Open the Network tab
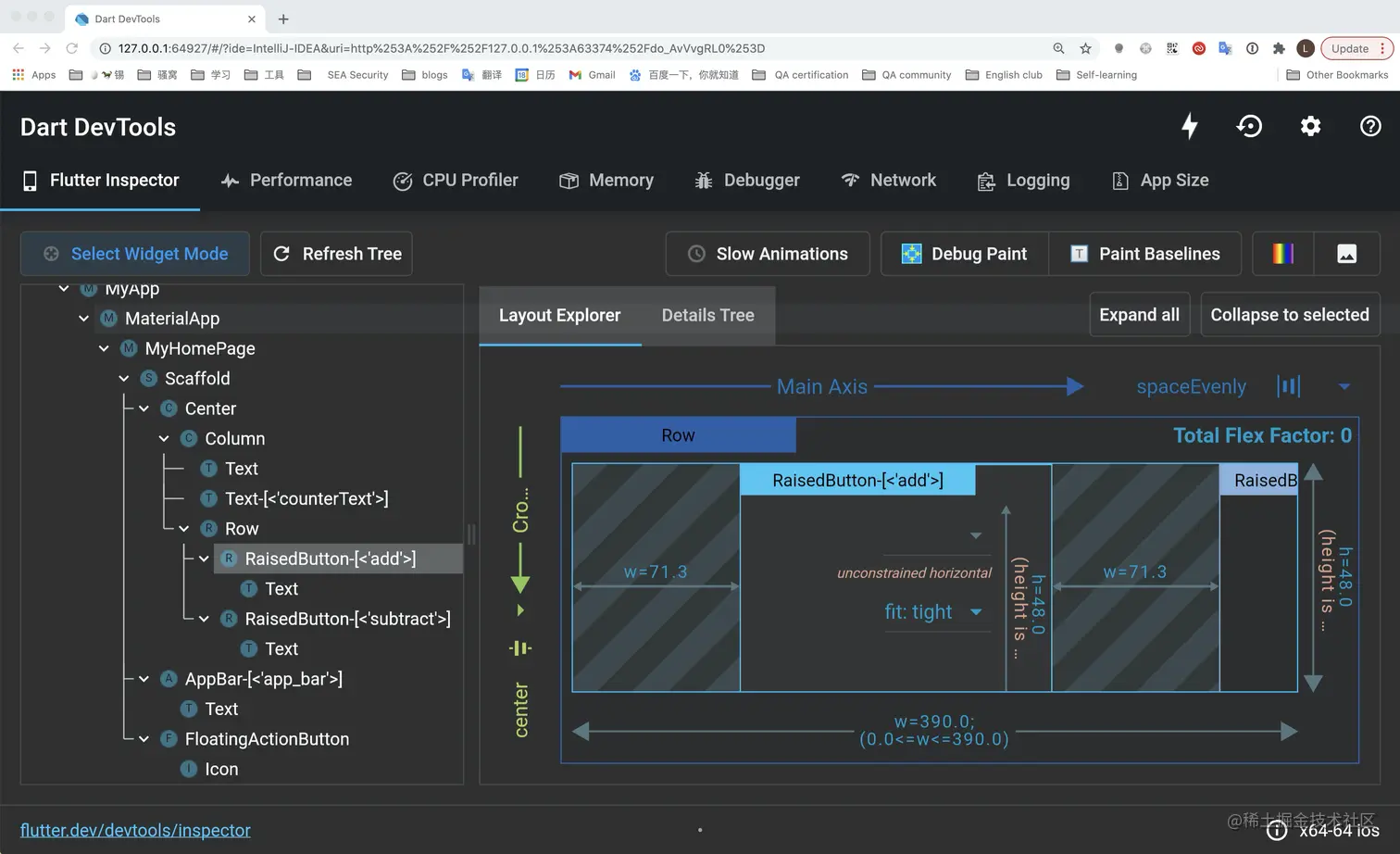This screenshot has height=854, width=1400. [888, 181]
